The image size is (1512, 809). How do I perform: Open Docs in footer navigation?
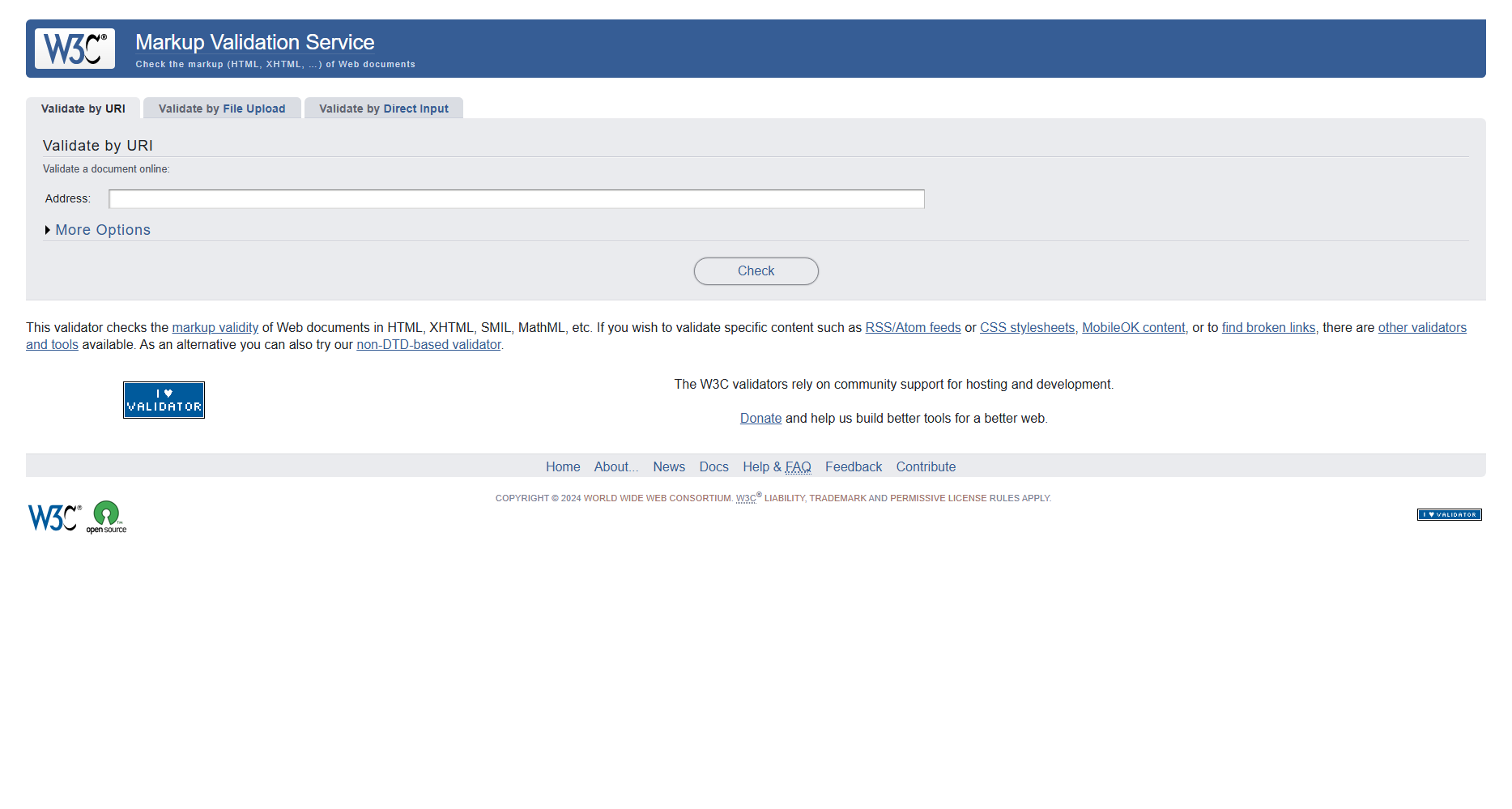coord(713,467)
